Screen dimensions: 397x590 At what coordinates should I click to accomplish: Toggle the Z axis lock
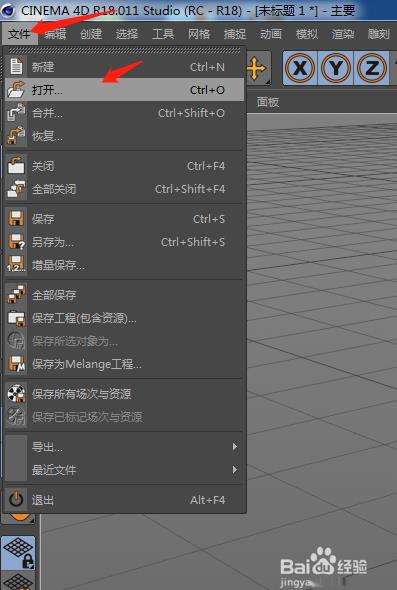click(x=371, y=68)
